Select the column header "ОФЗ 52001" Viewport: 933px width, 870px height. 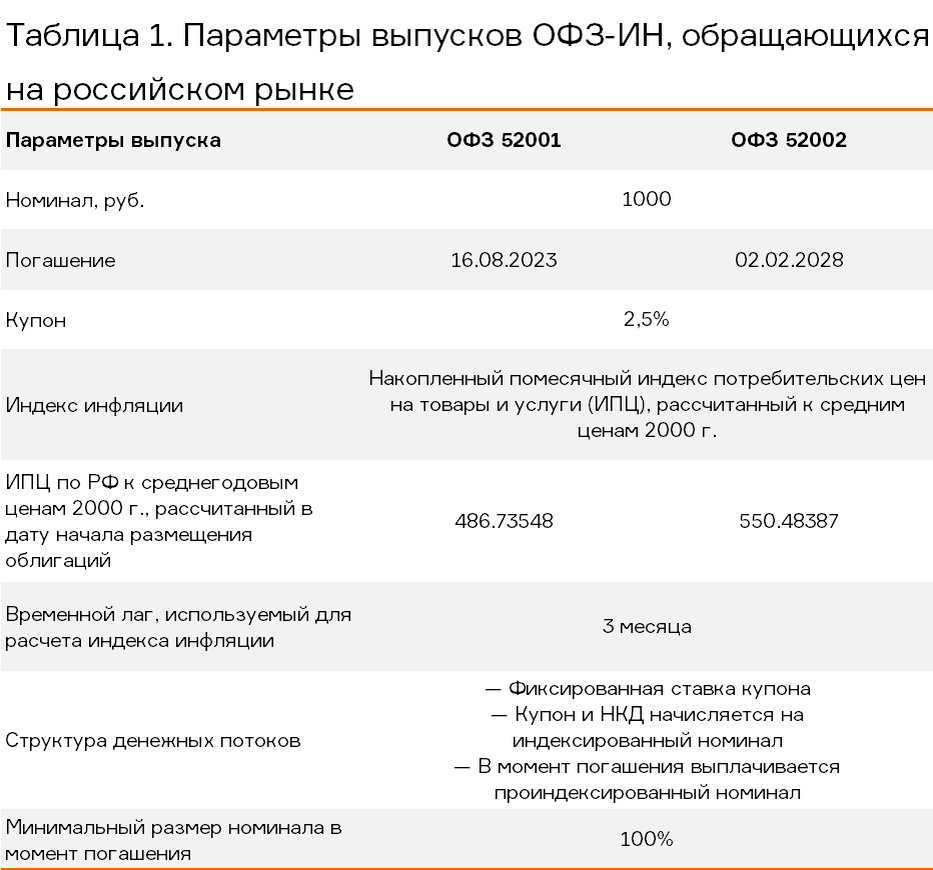pyautogui.click(x=502, y=140)
